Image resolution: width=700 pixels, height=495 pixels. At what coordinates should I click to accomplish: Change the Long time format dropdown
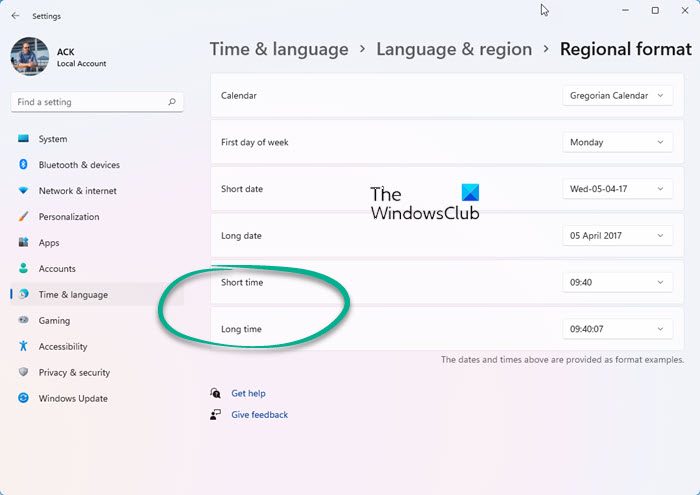(x=616, y=329)
